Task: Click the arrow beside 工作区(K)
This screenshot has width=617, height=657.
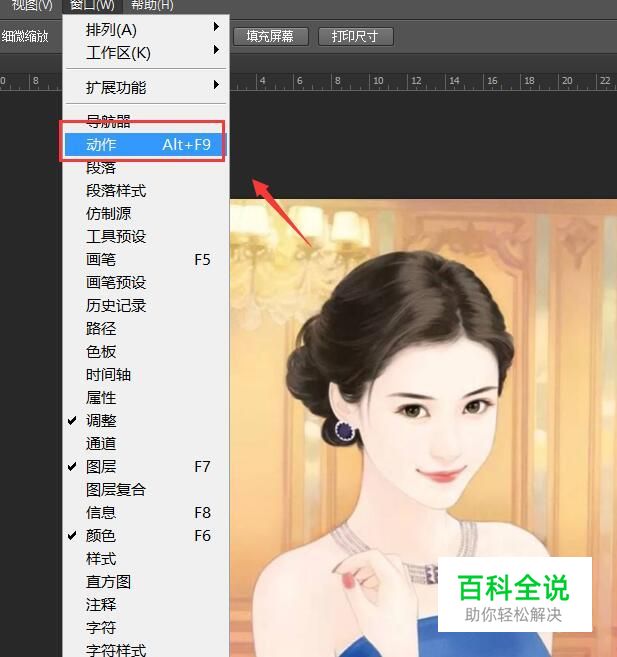Action: coord(216,50)
